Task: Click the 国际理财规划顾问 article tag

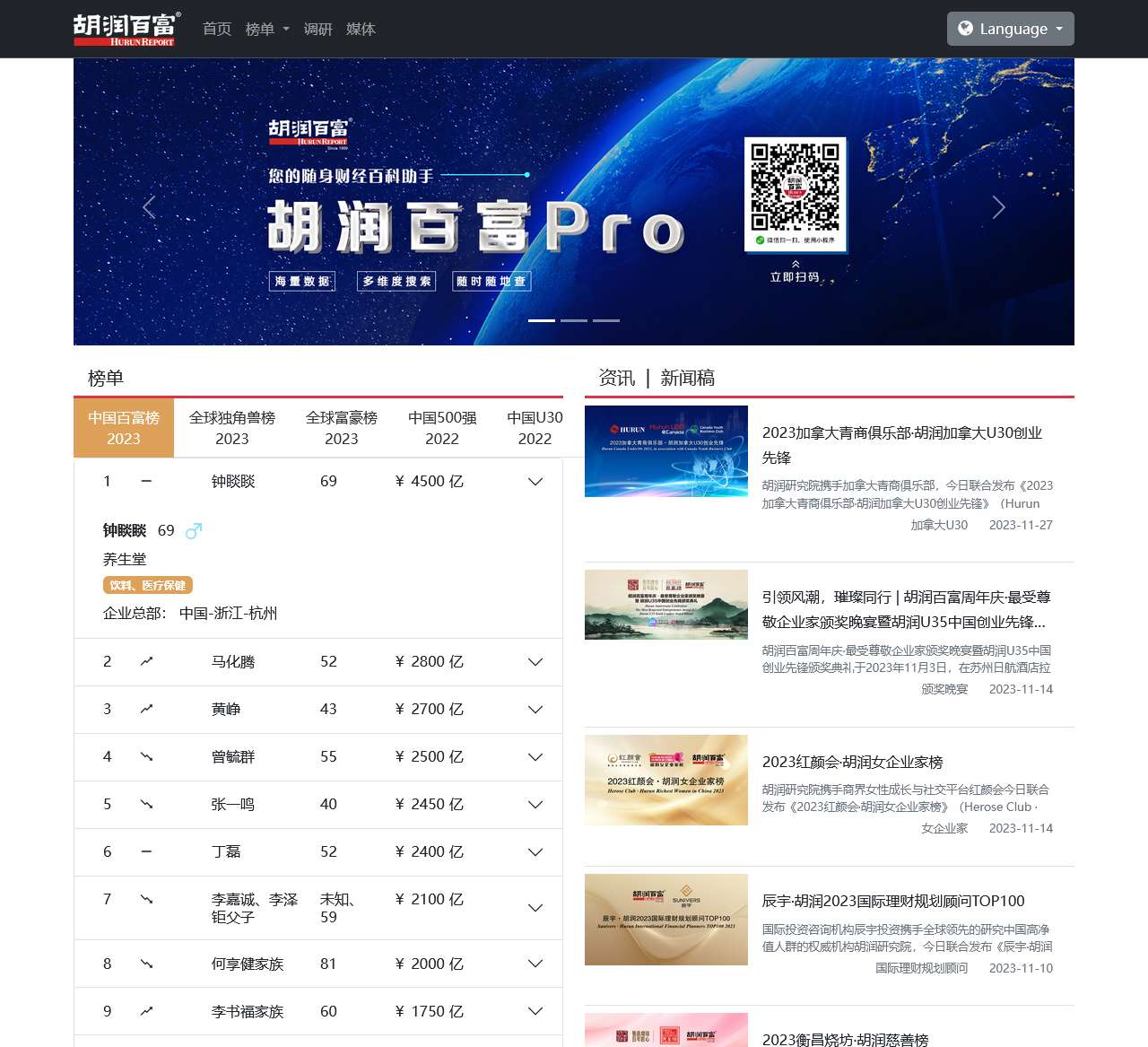Action: (922, 968)
